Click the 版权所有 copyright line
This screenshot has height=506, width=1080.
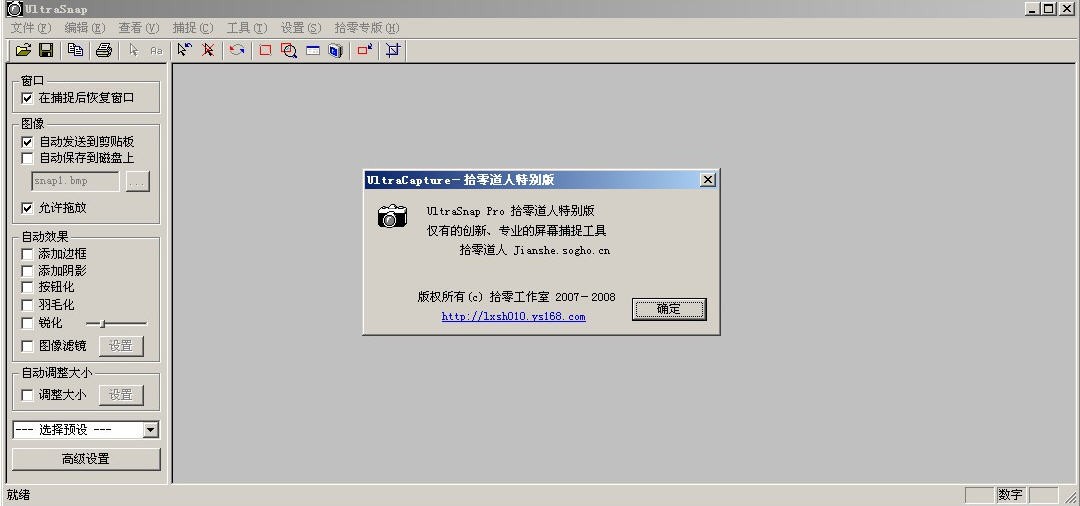(x=517, y=297)
